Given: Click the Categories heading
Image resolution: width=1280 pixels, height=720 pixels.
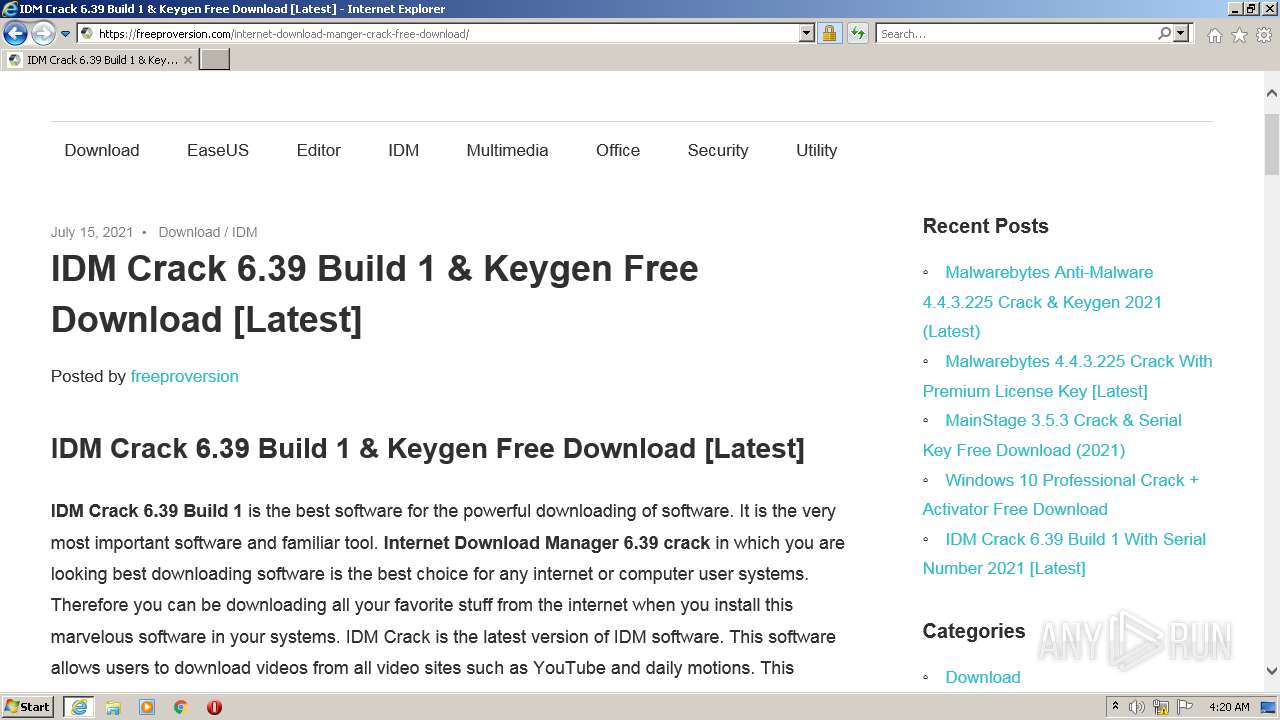Looking at the screenshot, I should pyautogui.click(x=974, y=631).
